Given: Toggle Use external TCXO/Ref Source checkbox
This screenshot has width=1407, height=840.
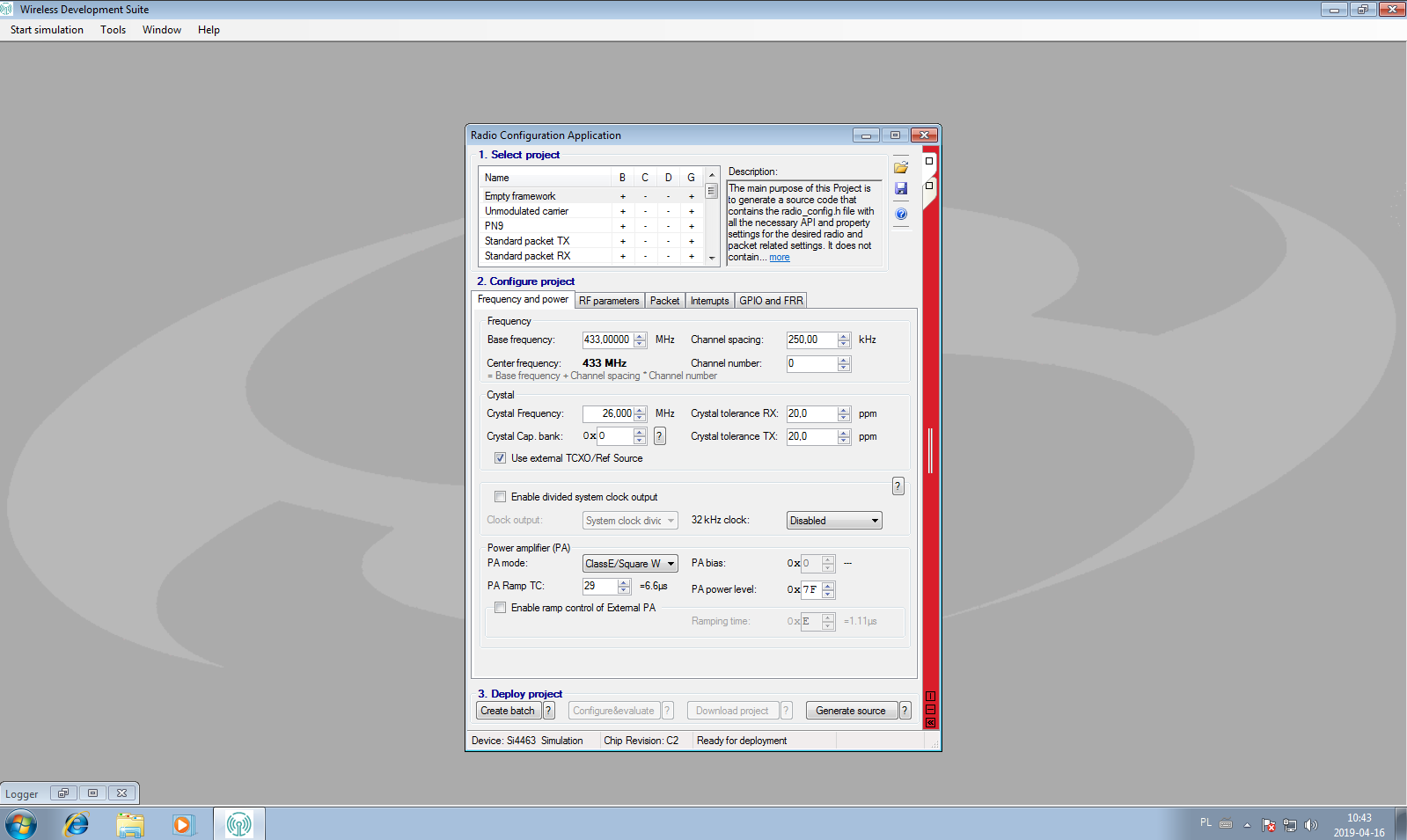Looking at the screenshot, I should [x=500, y=457].
